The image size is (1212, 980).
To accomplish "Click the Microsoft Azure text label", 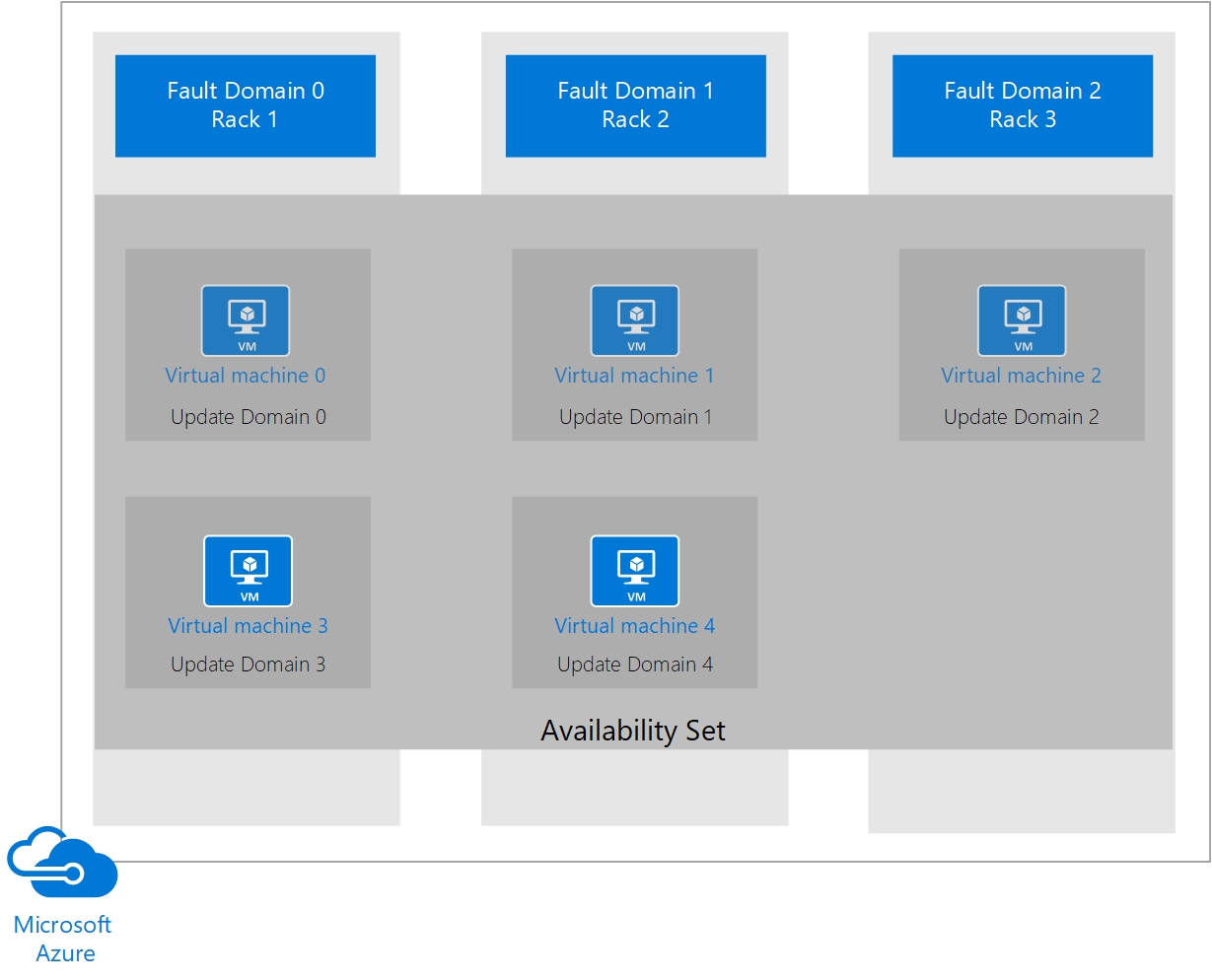I will click(63, 939).
